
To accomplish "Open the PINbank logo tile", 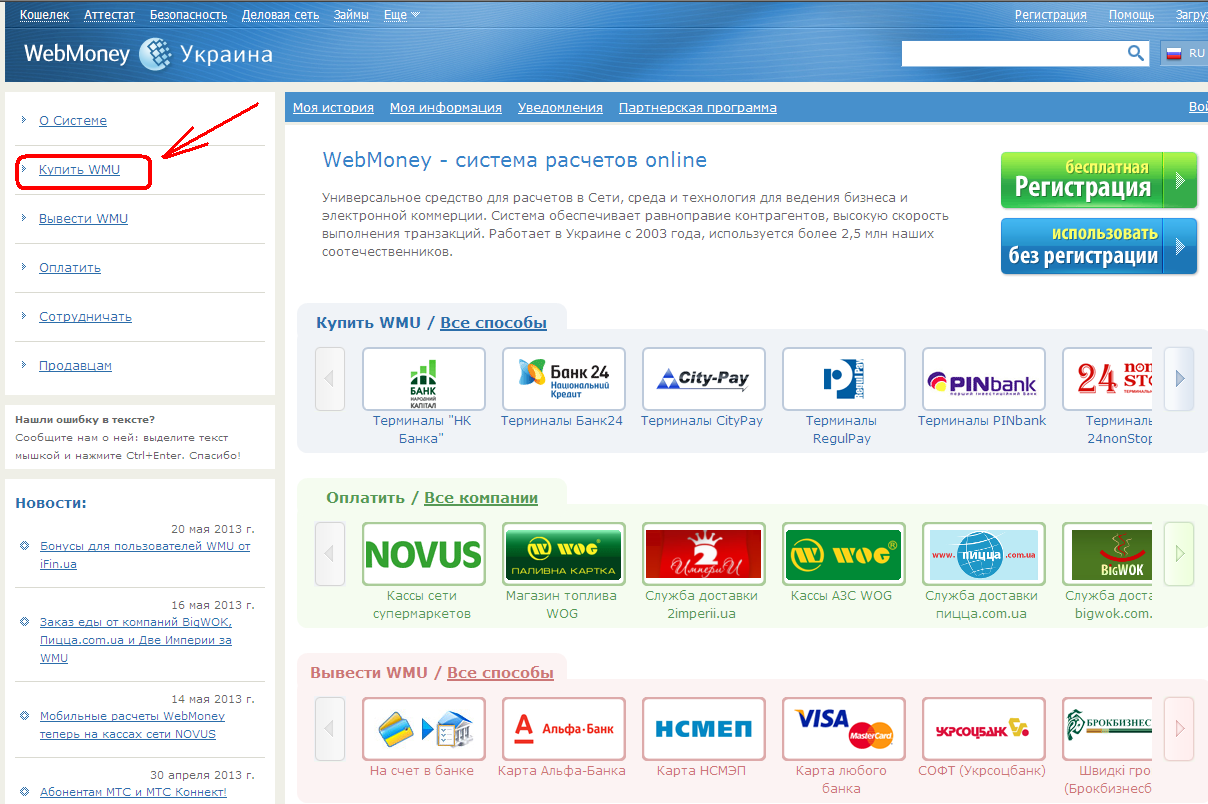I will pyautogui.click(x=984, y=379).
